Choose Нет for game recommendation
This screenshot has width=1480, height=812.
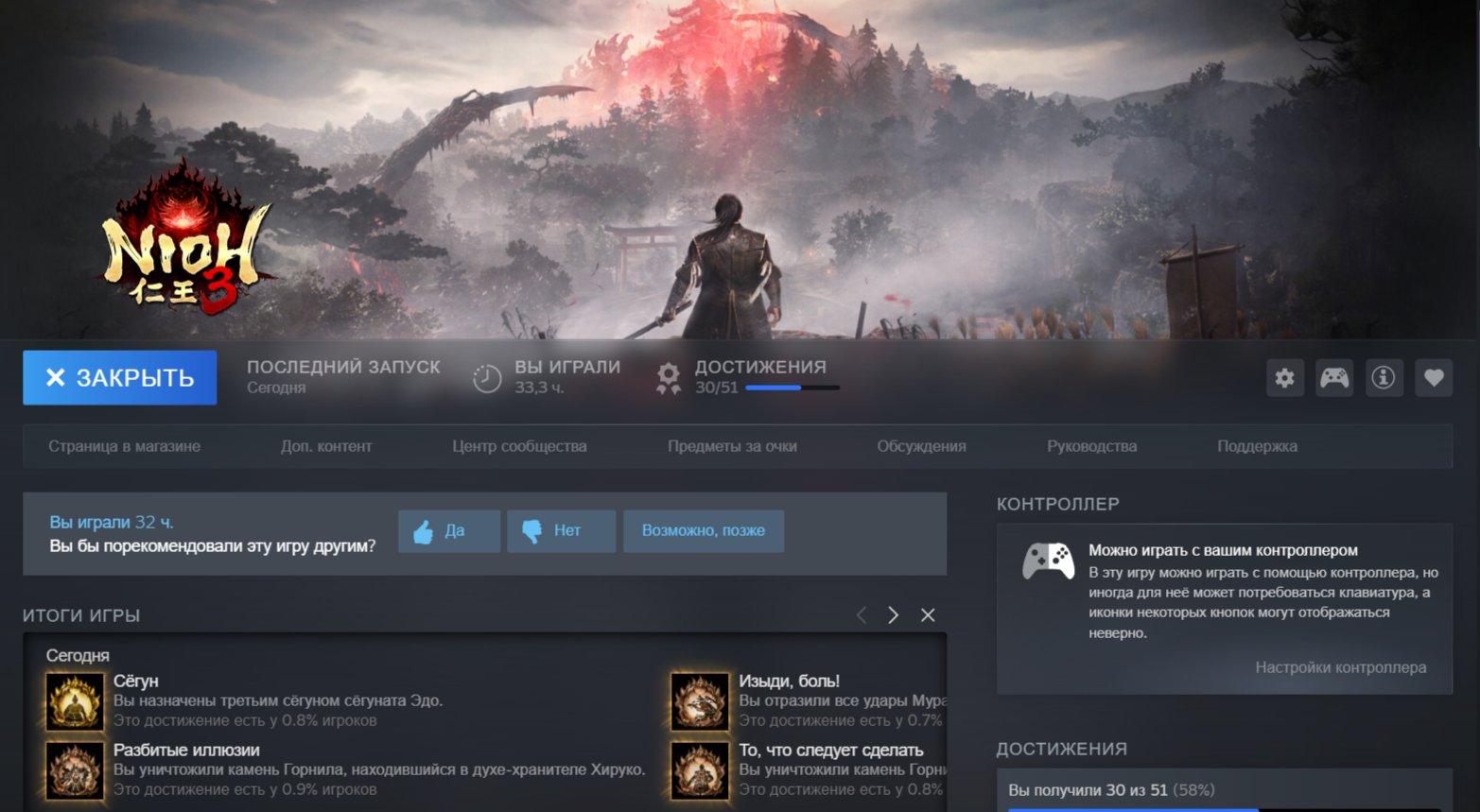(562, 531)
